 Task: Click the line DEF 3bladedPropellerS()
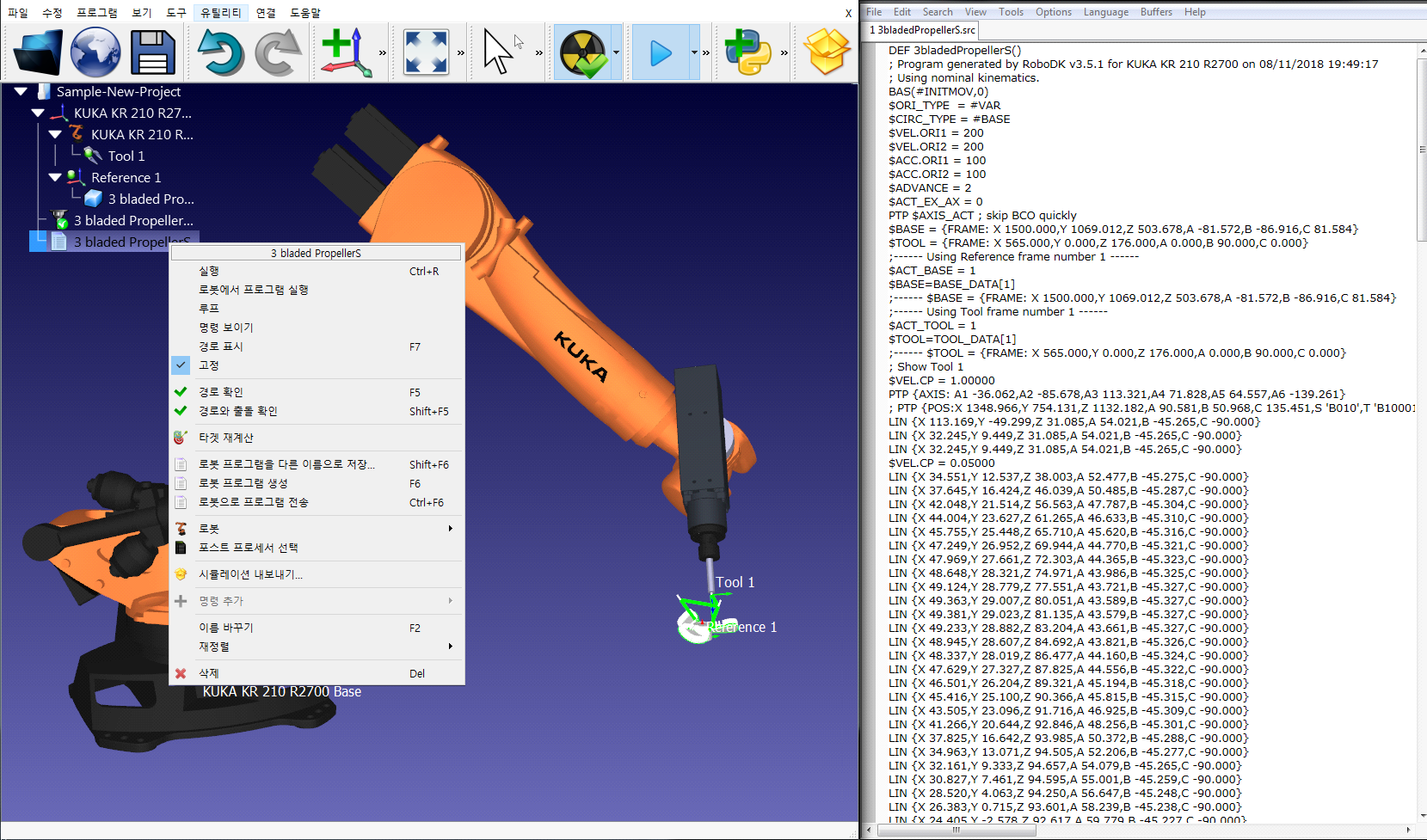click(955, 50)
